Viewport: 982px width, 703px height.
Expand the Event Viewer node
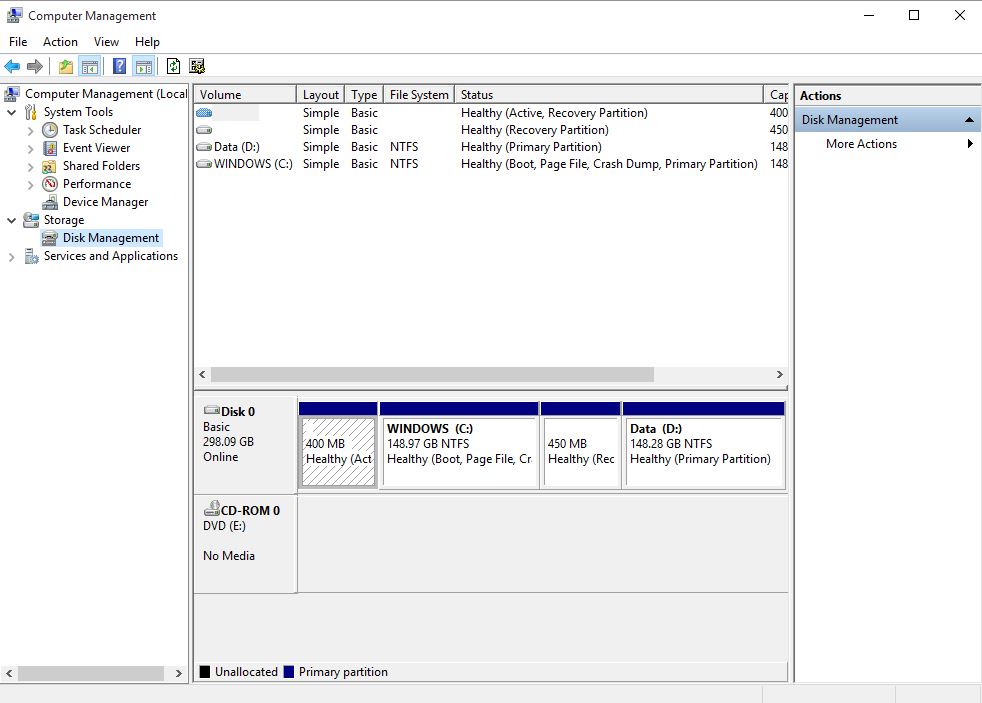pos(31,149)
